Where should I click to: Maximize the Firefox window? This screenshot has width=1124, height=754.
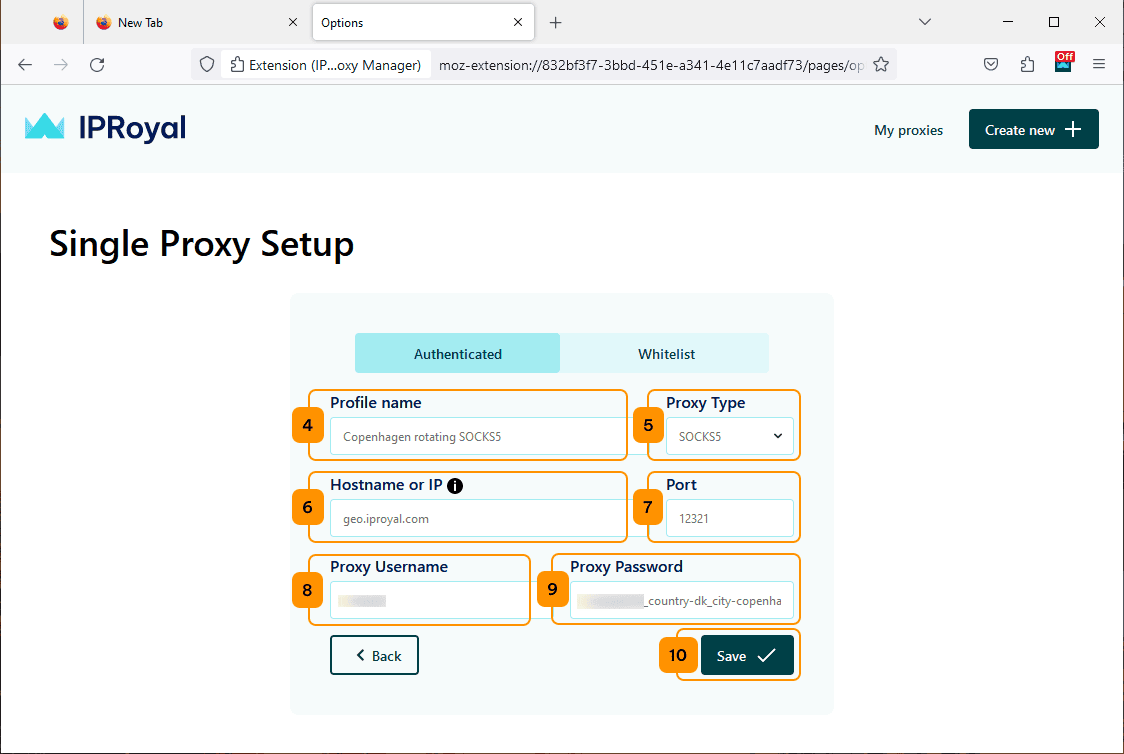1054,22
